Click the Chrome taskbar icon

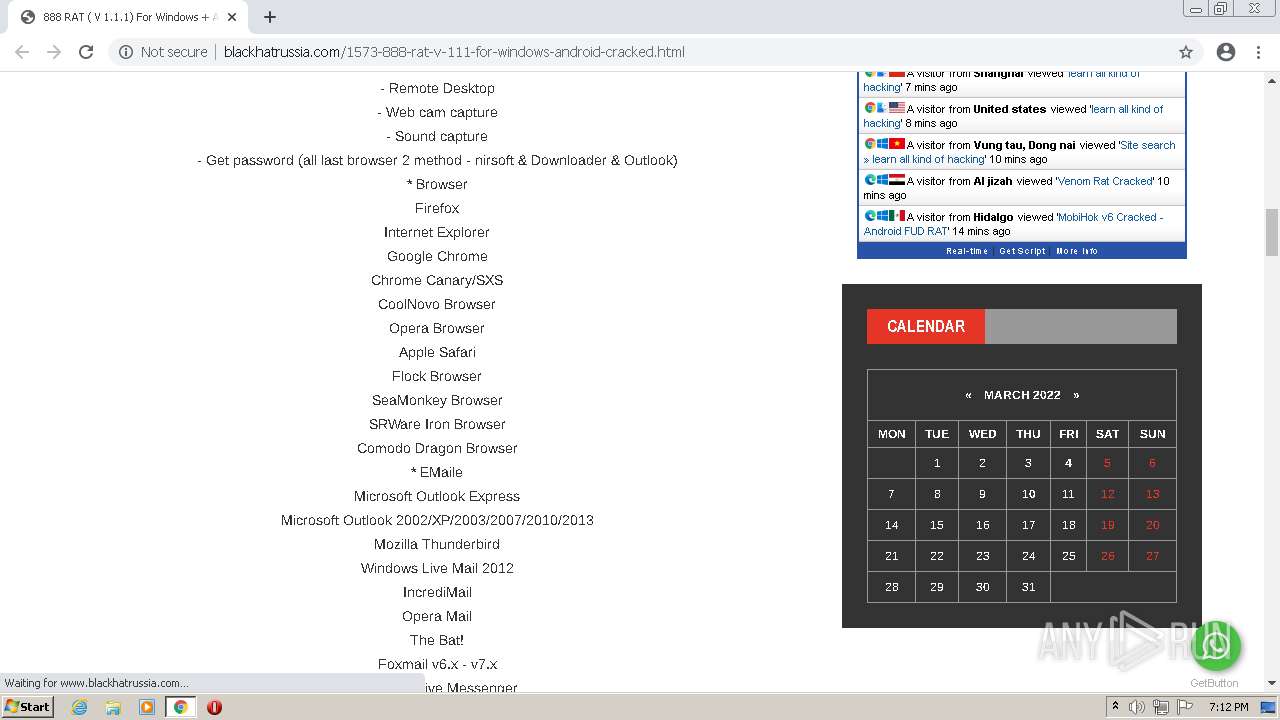pos(181,707)
